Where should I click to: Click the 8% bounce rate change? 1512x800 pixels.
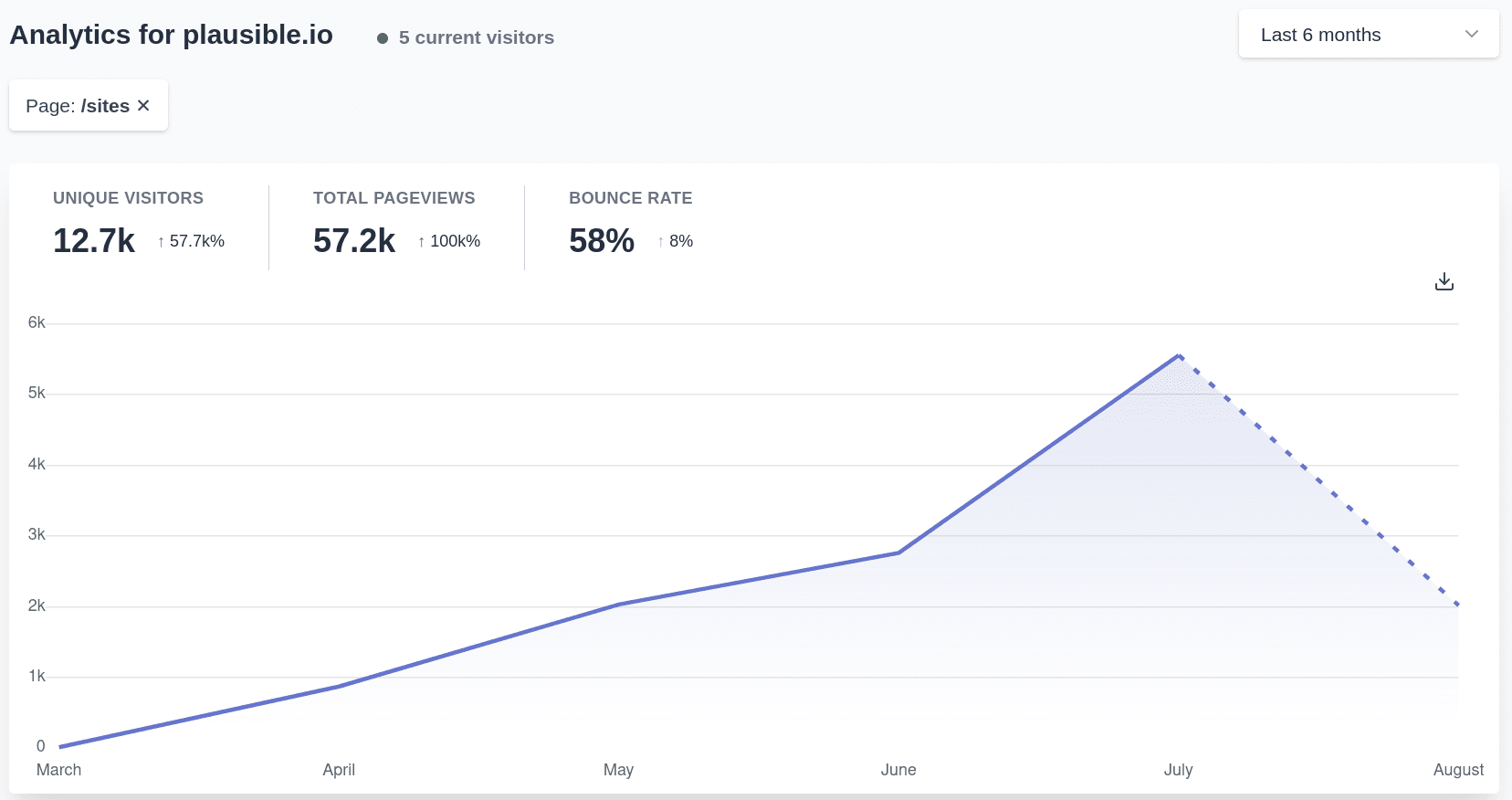(x=676, y=241)
